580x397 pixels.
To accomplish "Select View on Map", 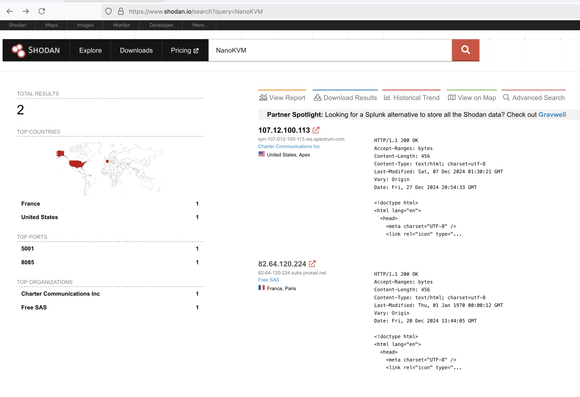I will tap(472, 97).
